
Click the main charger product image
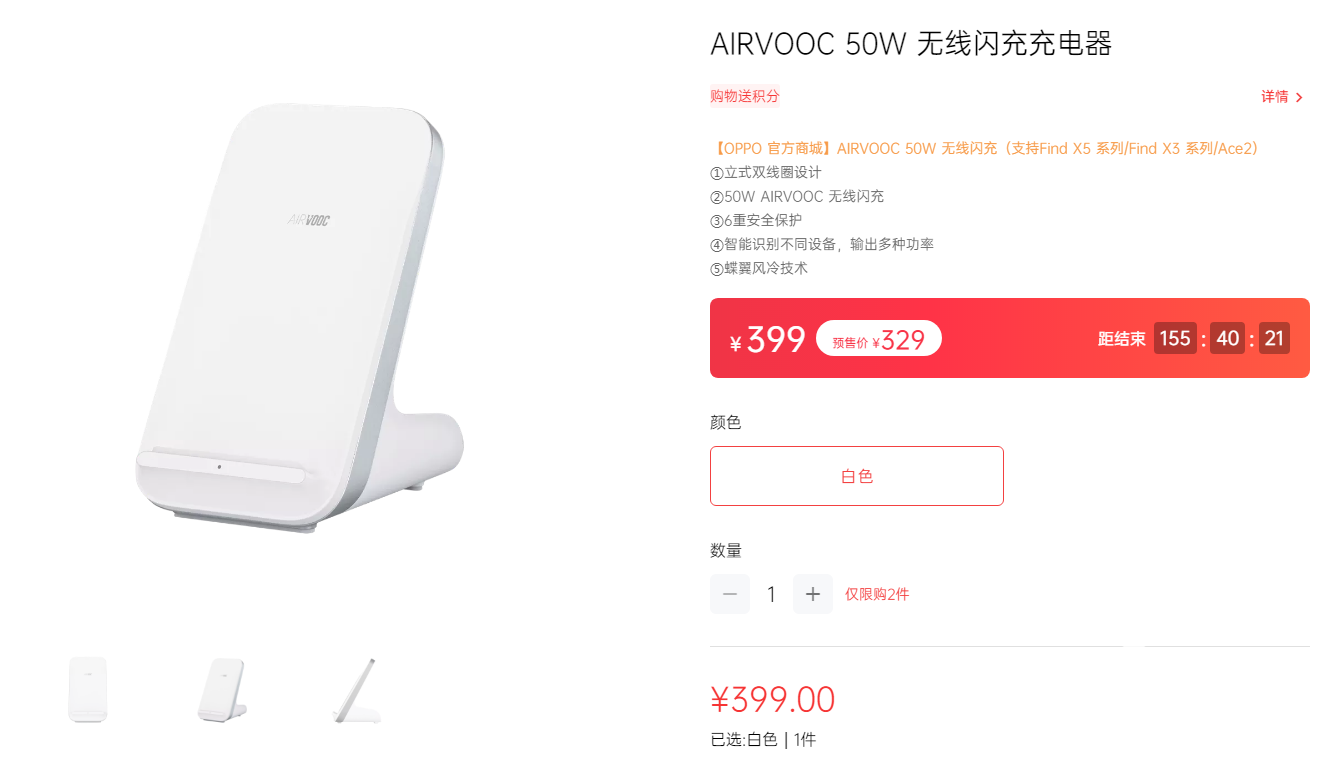click(x=300, y=318)
